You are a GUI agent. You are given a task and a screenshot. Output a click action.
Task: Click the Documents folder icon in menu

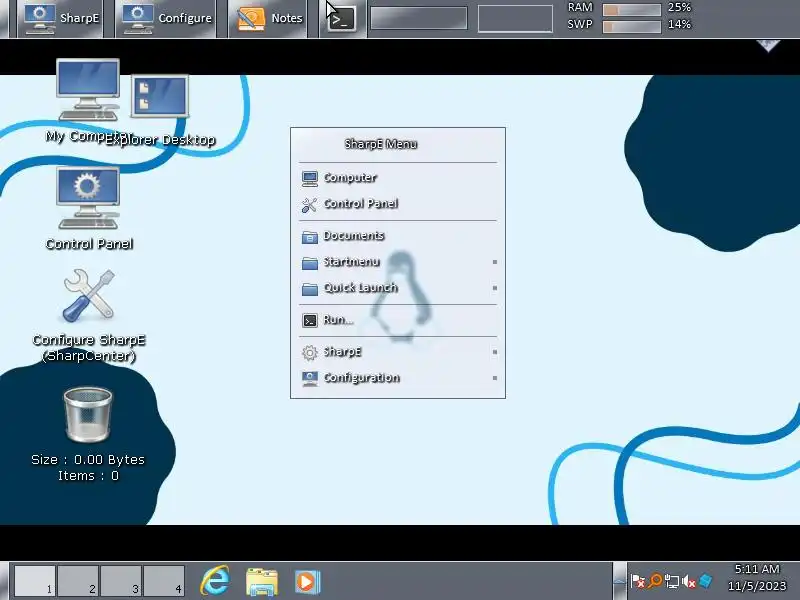(x=310, y=237)
